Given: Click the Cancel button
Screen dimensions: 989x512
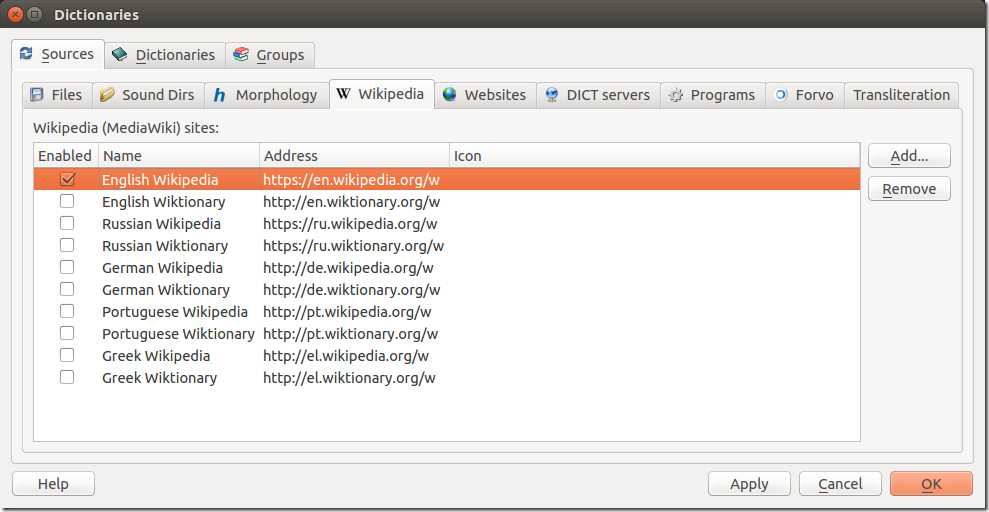Looking at the screenshot, I should pos(840,484).
